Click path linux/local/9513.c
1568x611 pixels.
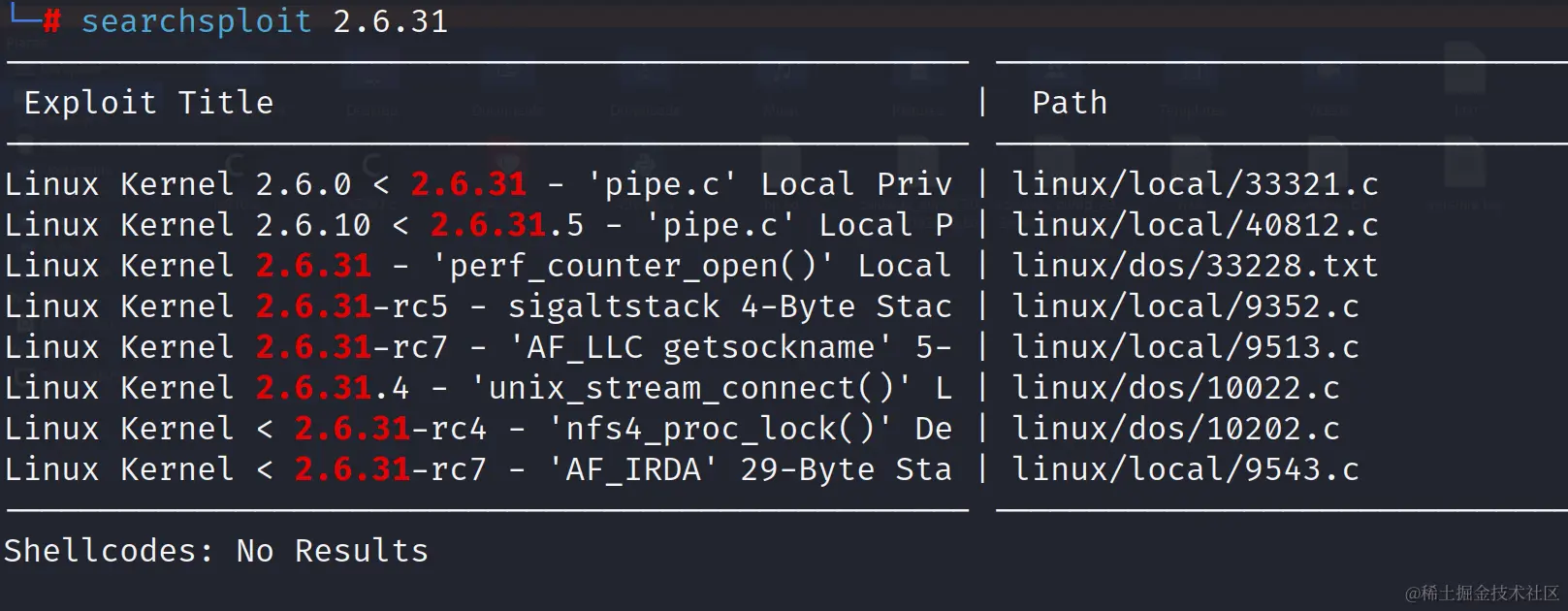click(x=1186, y=347)
